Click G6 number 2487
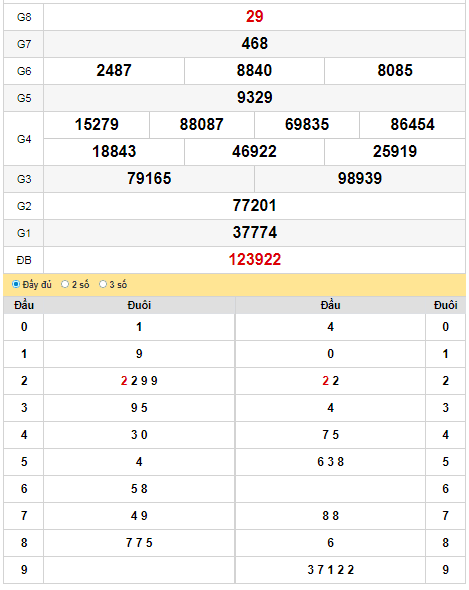Screen dimensions: 469x590 114,71
